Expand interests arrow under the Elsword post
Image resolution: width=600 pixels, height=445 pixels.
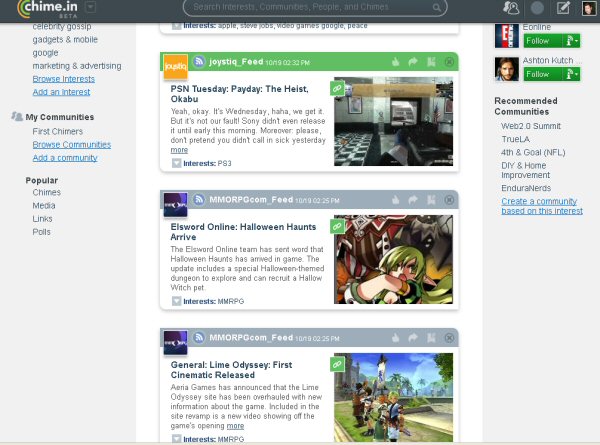tap(176, 301)
